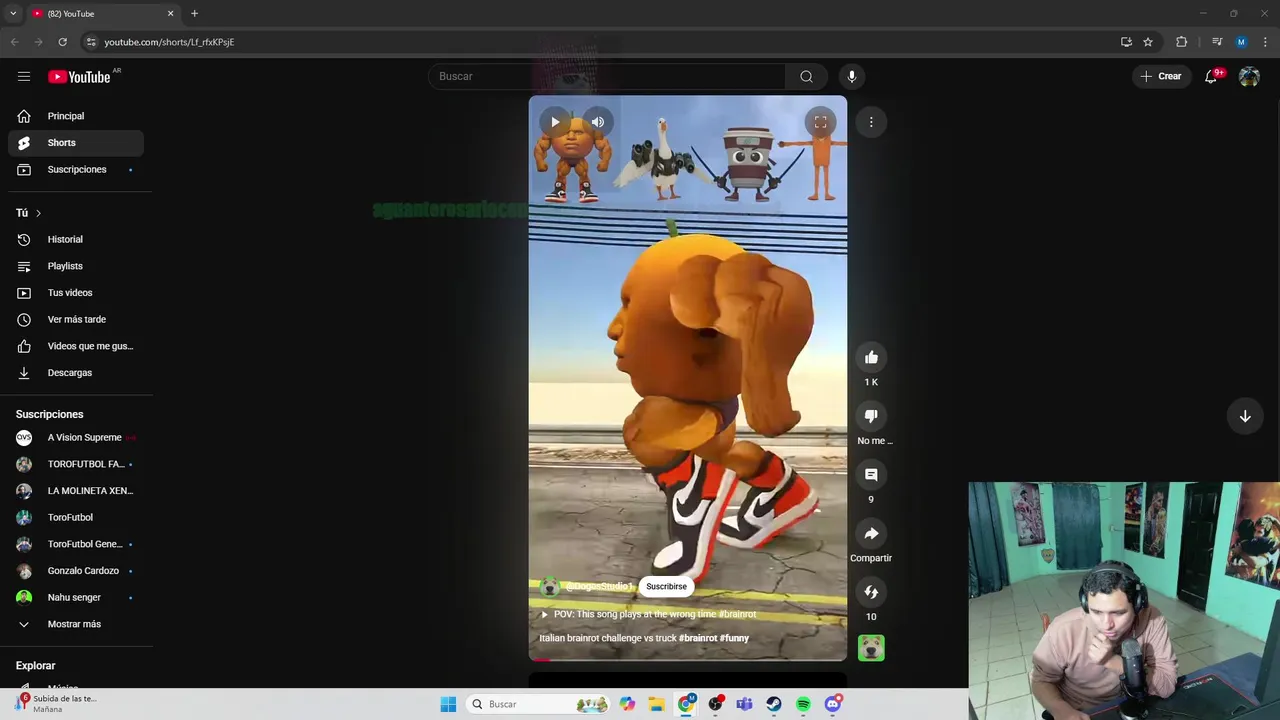Click the Suscripciones section heading

pos(49,414)
